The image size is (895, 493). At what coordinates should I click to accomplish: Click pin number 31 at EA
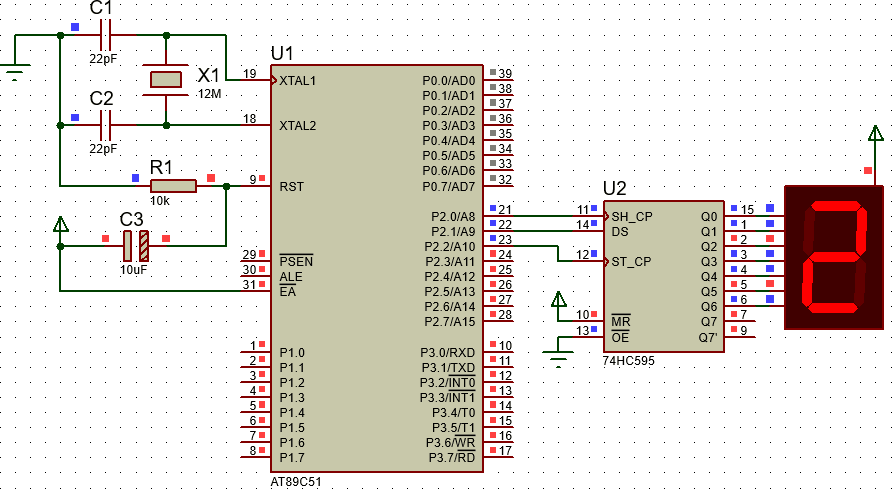point(249,284)
